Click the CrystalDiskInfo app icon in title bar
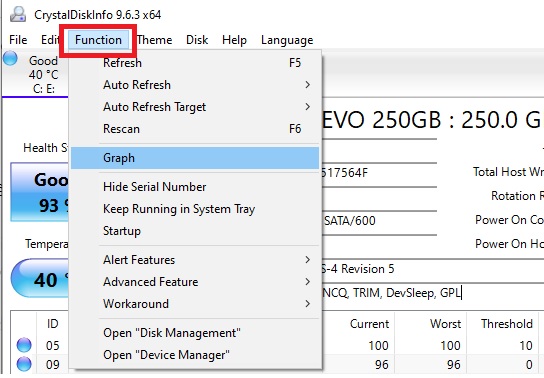 [18, 14]
